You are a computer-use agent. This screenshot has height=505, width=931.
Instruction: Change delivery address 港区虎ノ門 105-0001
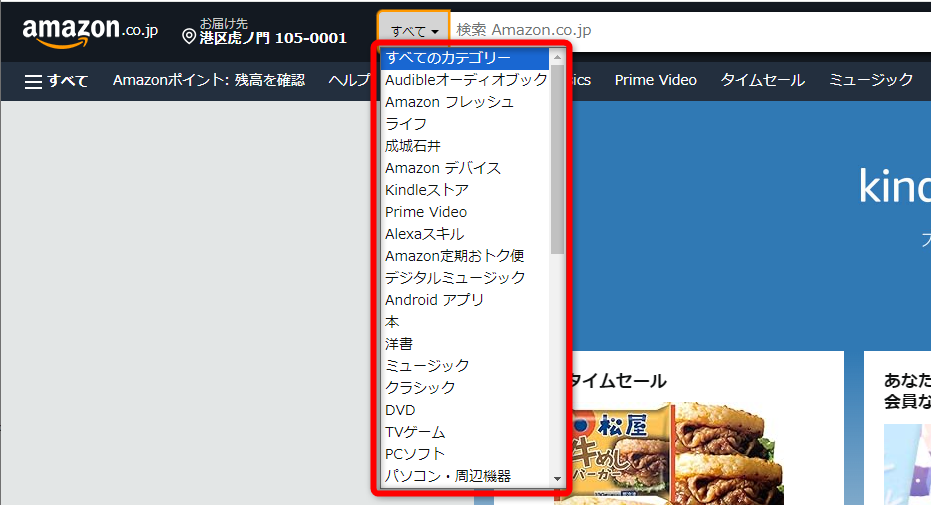click(x=273, y=38)
